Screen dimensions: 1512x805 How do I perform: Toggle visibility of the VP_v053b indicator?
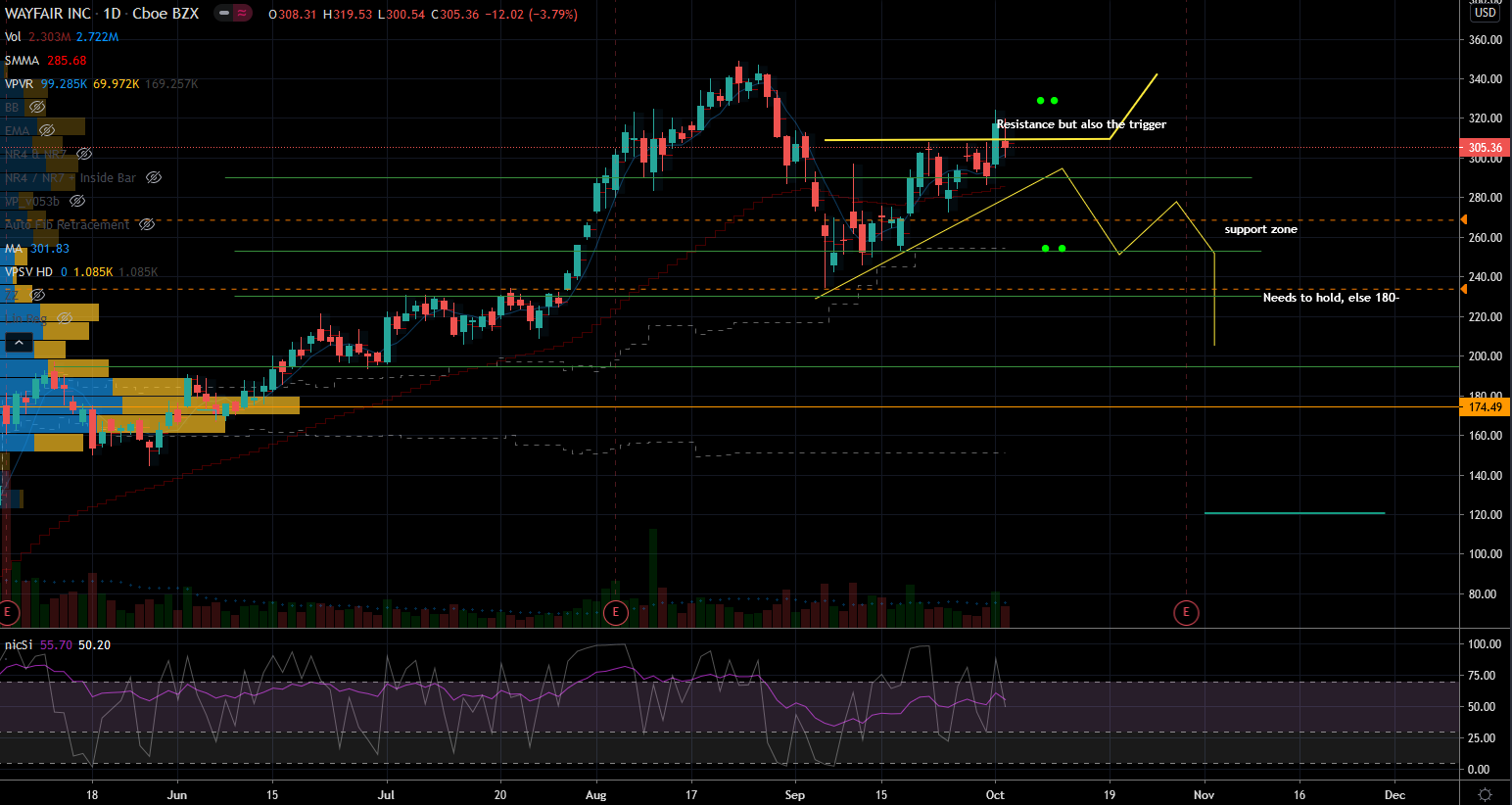pos(77,201)
